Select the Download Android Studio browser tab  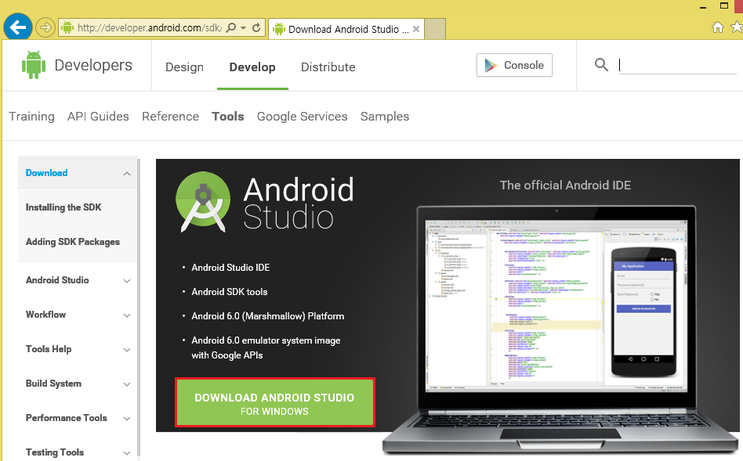click(346, 29)
